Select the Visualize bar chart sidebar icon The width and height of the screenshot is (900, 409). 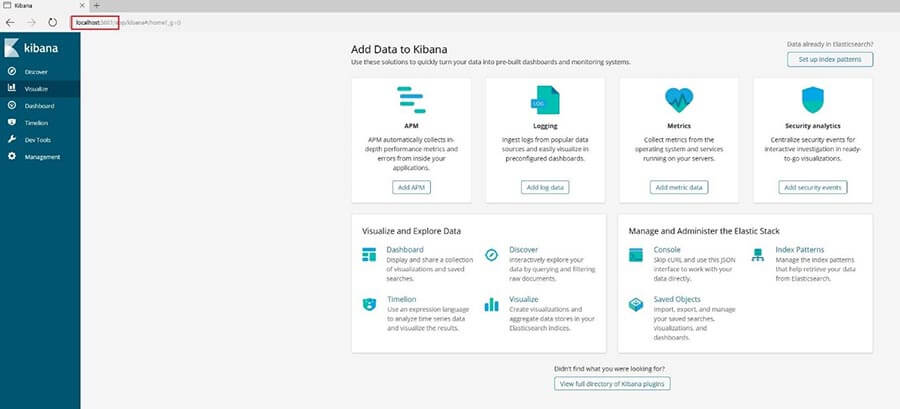click(x=11, y=88)
